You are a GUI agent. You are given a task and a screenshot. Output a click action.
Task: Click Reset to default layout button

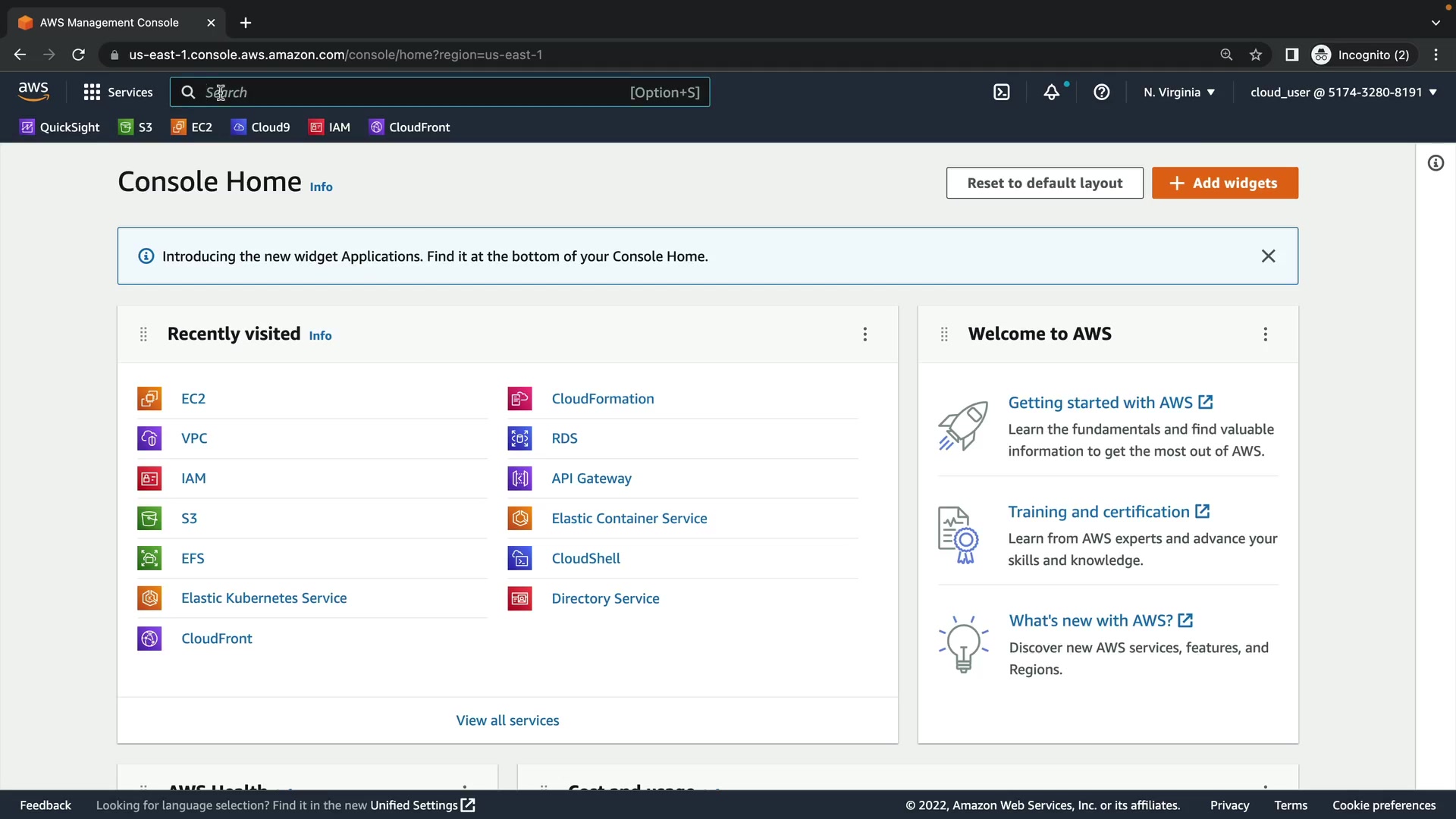click(x=1044, y=183)
